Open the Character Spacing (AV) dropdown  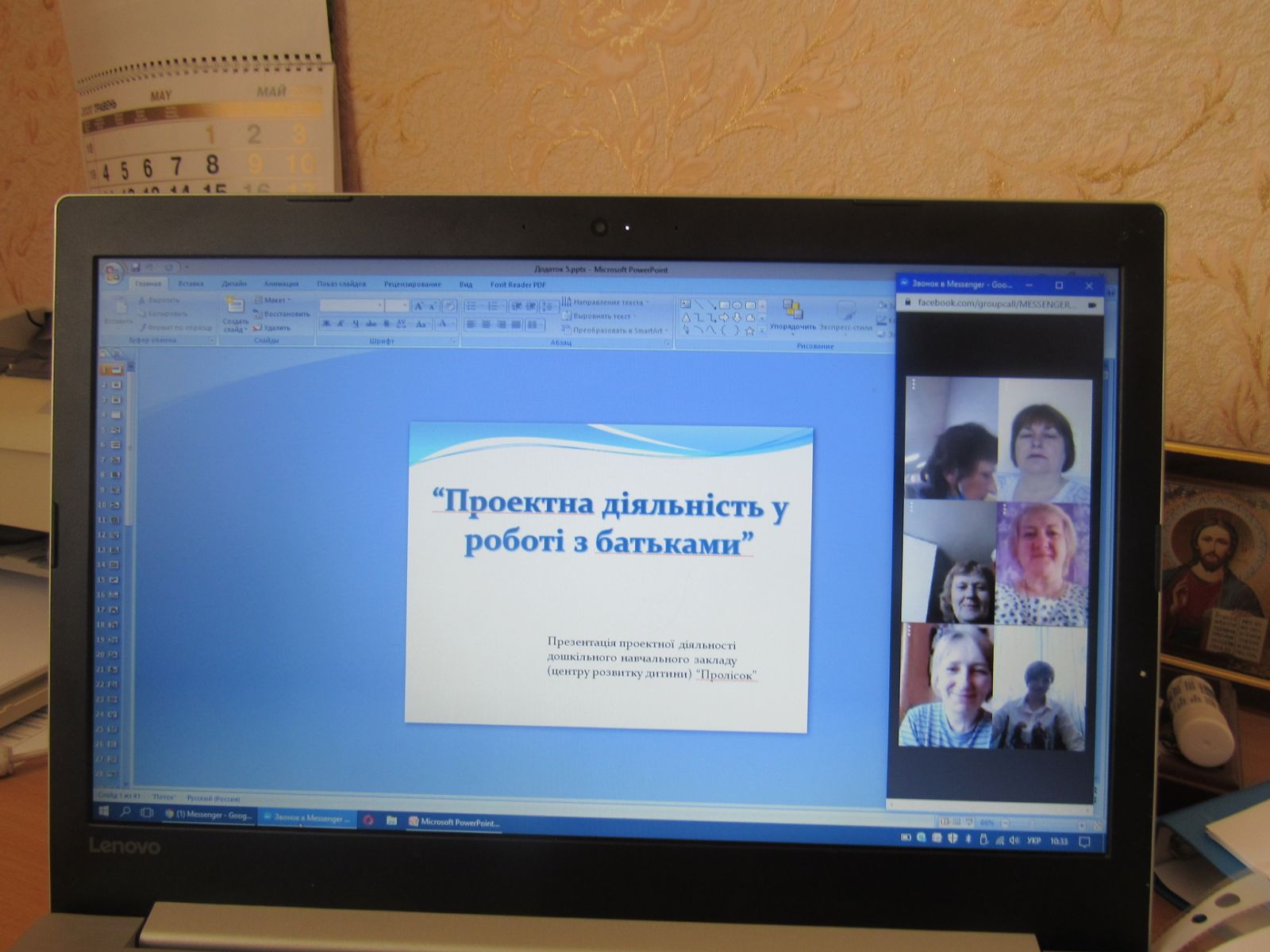coord(402,324)
